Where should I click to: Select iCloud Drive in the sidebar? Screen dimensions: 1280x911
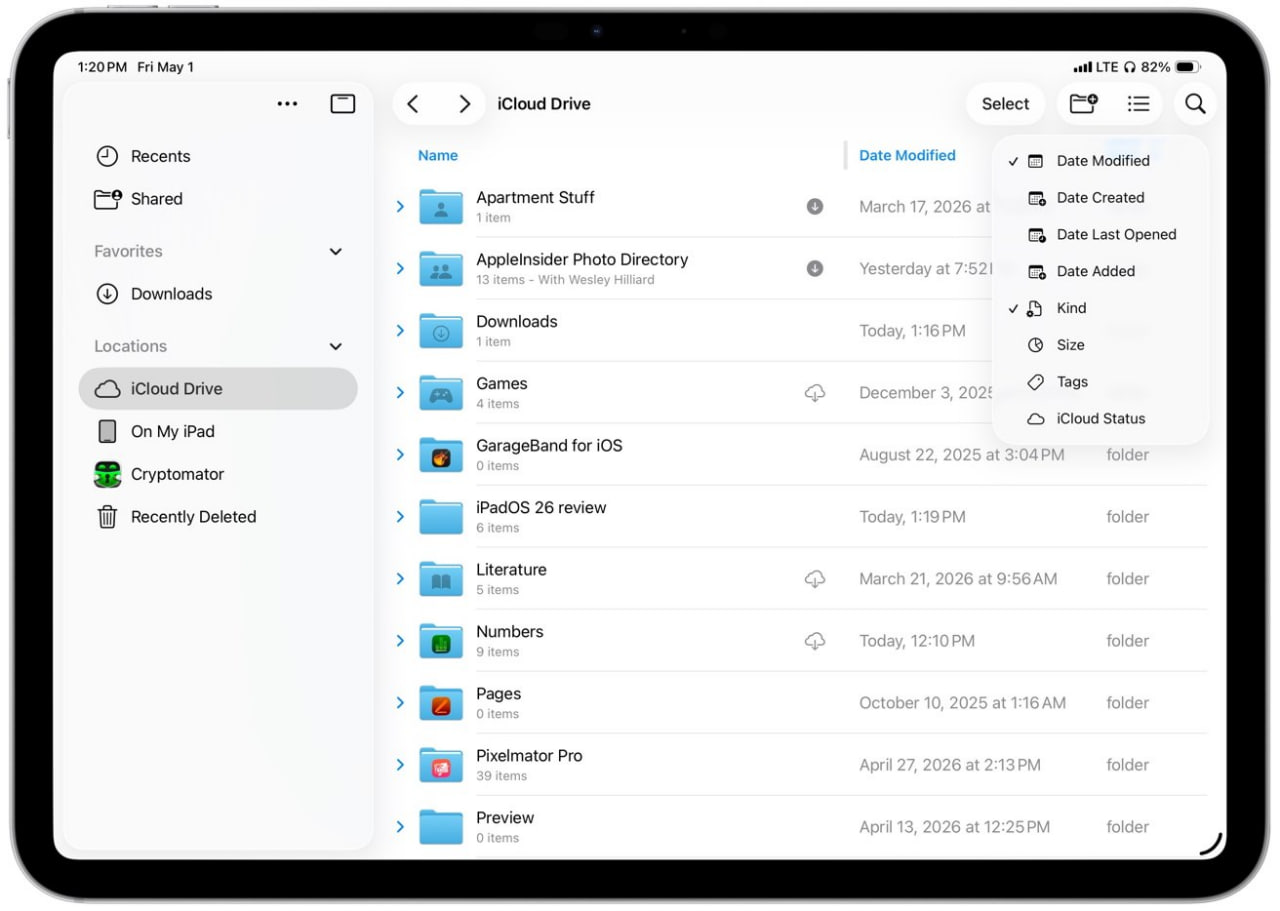pos(218,389)
